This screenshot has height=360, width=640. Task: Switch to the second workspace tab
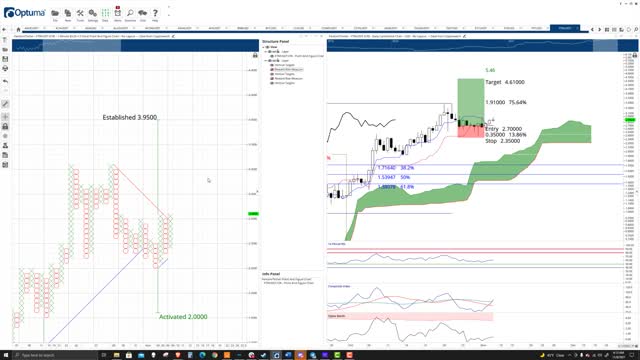click(62, 28)
